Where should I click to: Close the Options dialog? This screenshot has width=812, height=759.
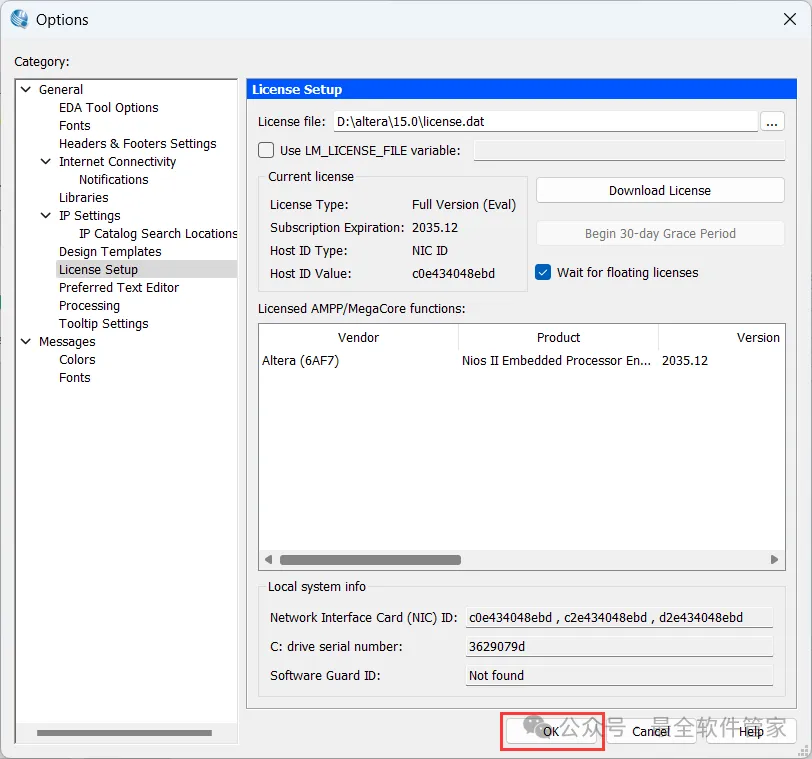pyautogui.click(x=790, y=20)
